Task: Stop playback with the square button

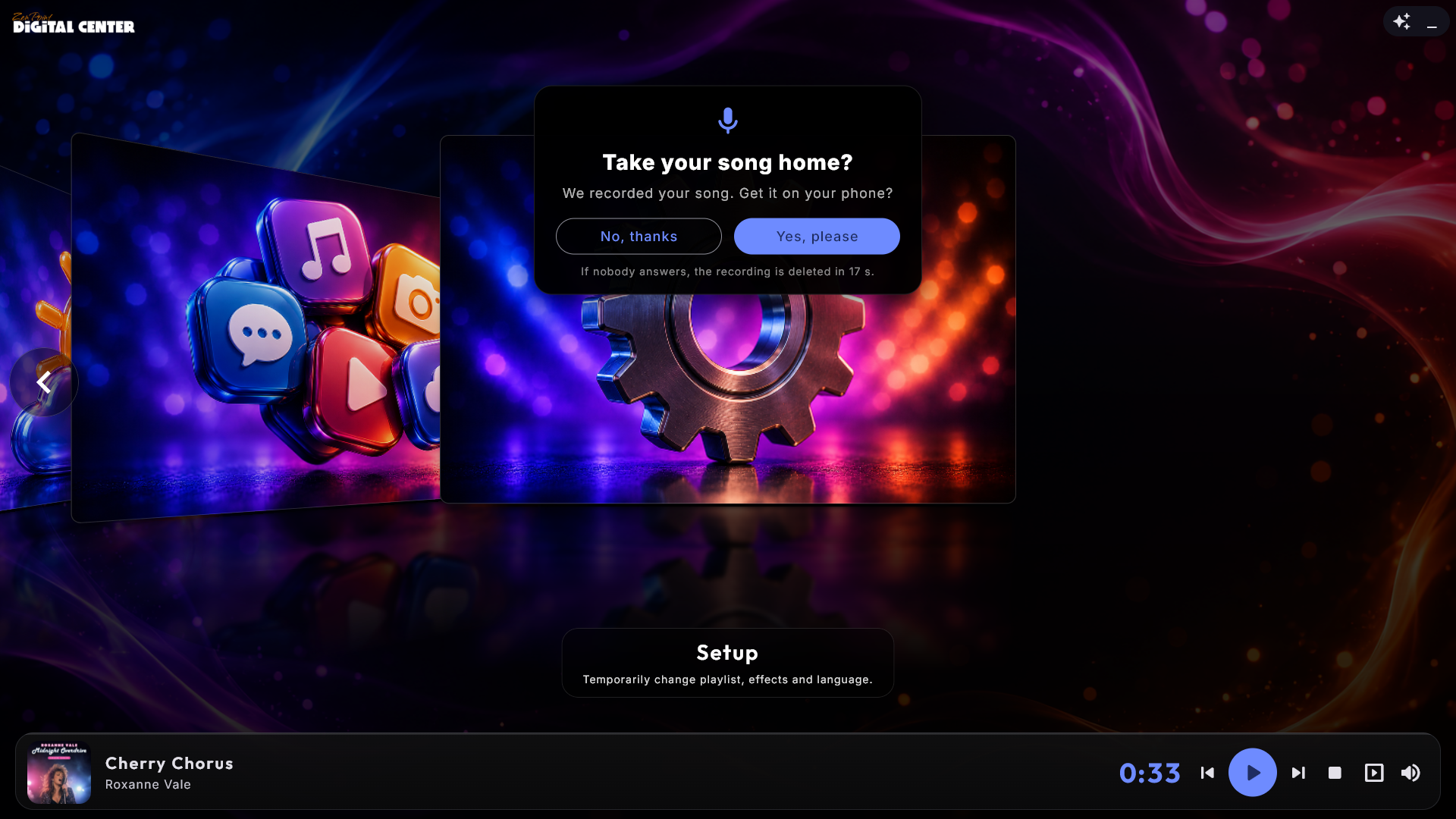Action: click(x=1335, y=773)
